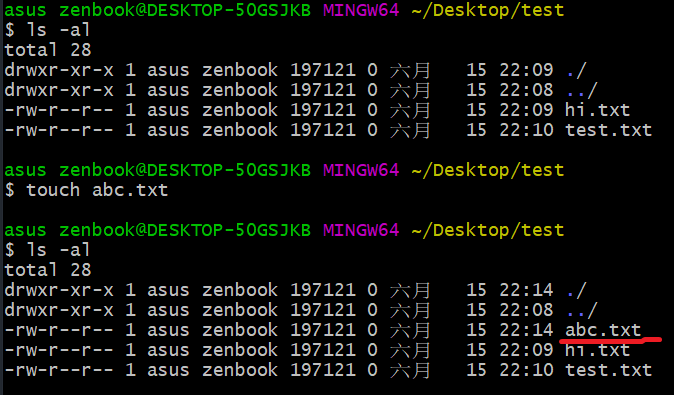The height and width of the screenshot is (395, 674).
Task: Click the ./ entry timestamped 22:14
Action: pos(576,290)
